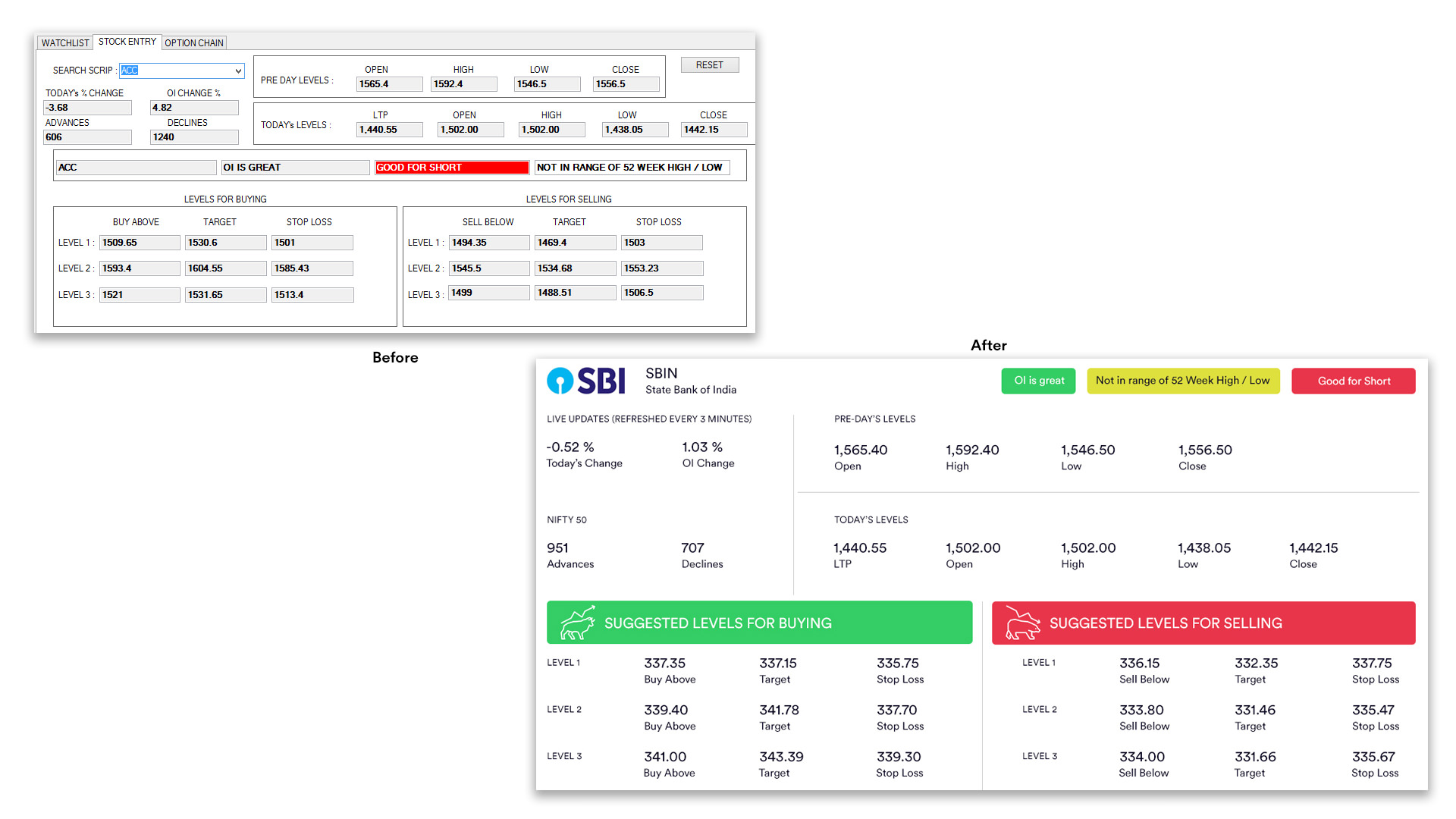
Task: Click the Pre Day OPEN field 1565.4
Action: click(389, 84)
